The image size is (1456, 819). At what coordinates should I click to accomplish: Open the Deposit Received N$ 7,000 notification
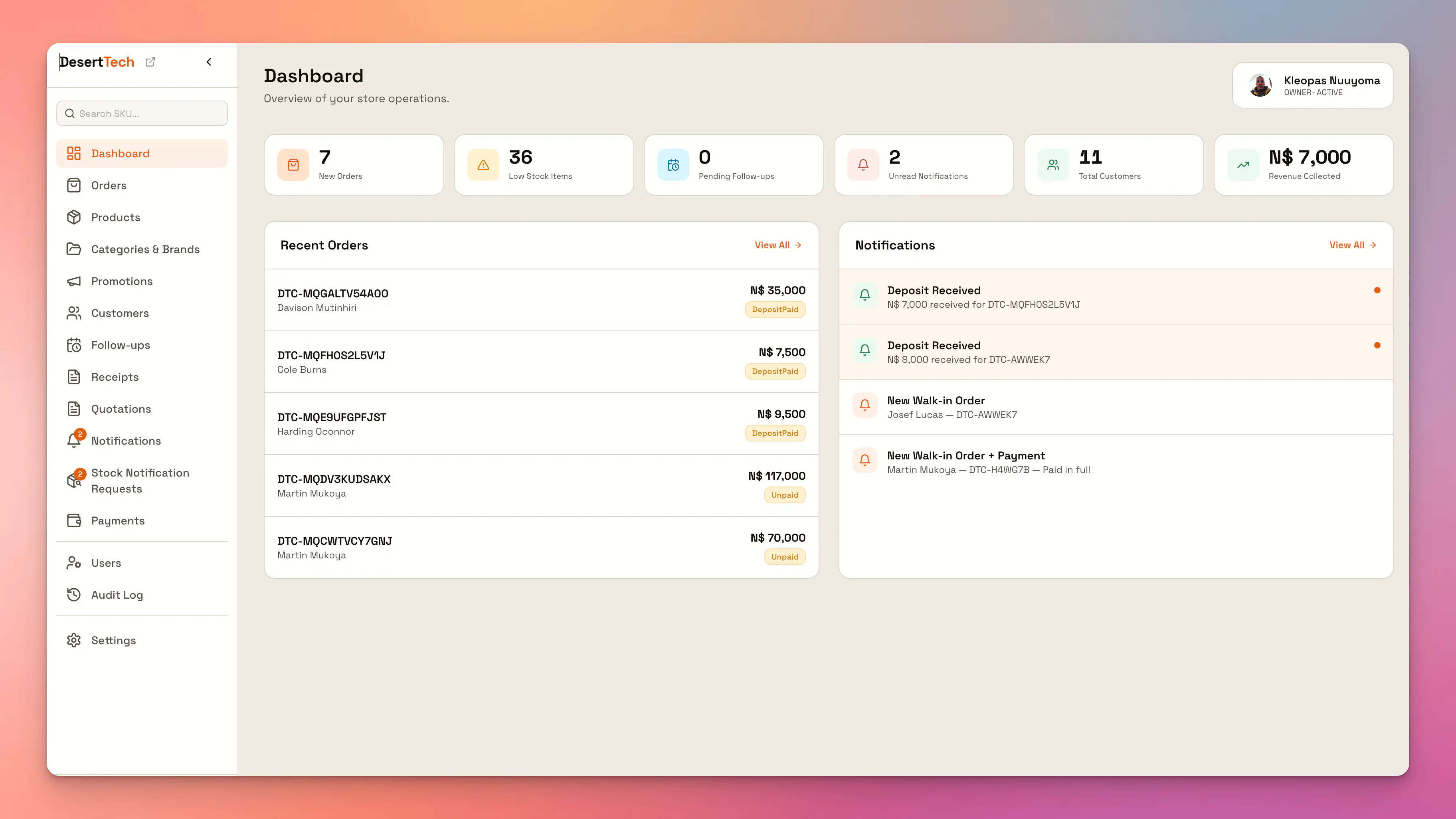click(x=1116, y=297)
